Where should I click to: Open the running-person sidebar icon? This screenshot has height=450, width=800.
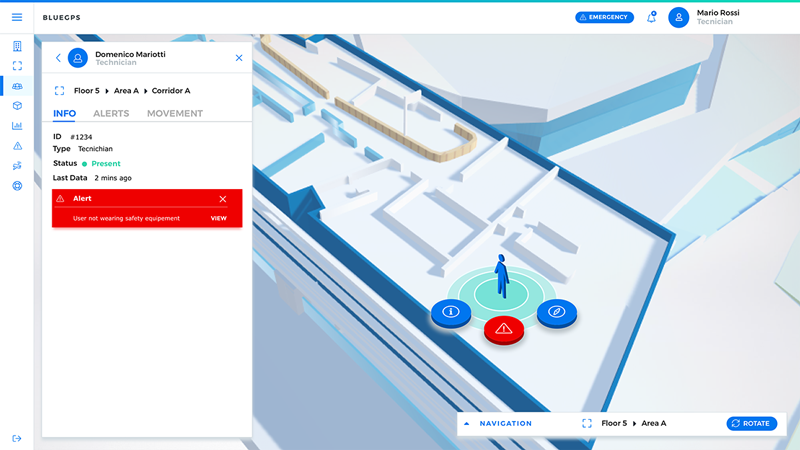[x=17, y=166]
